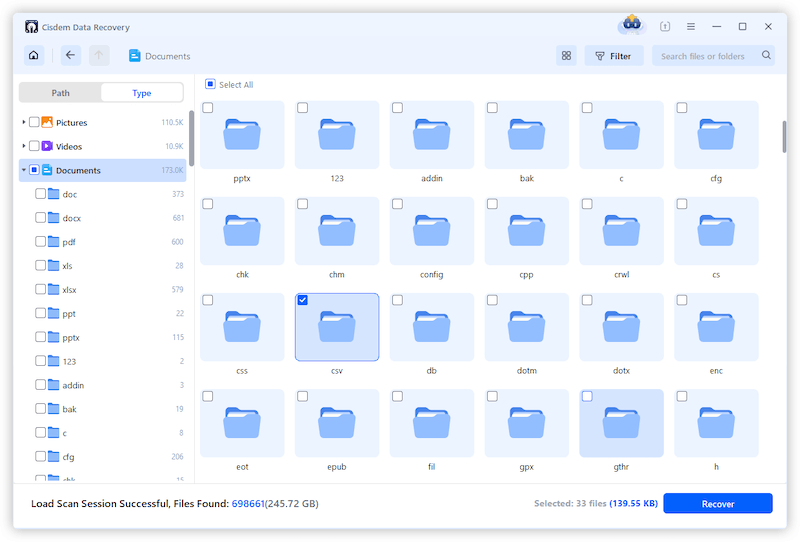Uncheck the csv folder checkbox
Screen dimensions: 800x542
[303, 300]
